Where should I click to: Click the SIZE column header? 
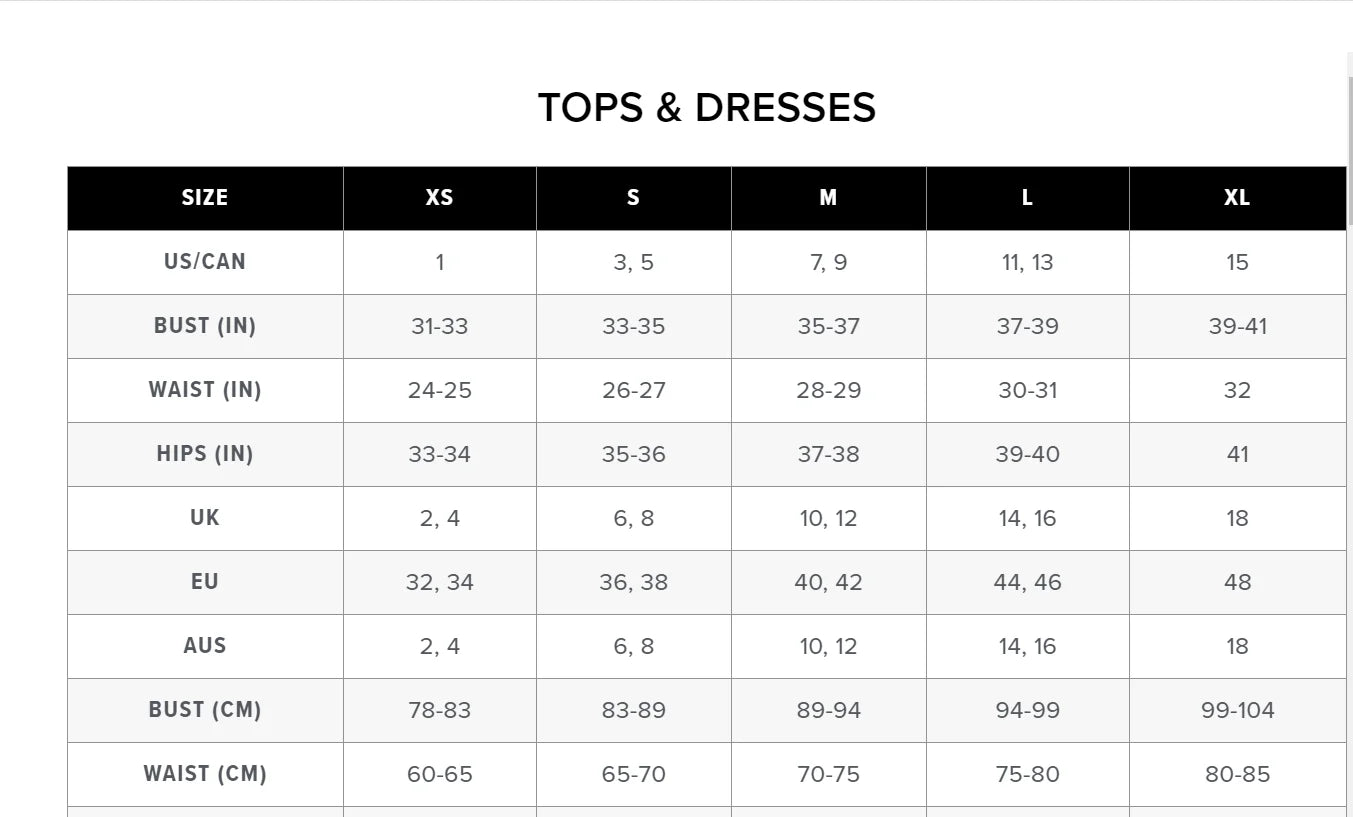click(205, 198)
